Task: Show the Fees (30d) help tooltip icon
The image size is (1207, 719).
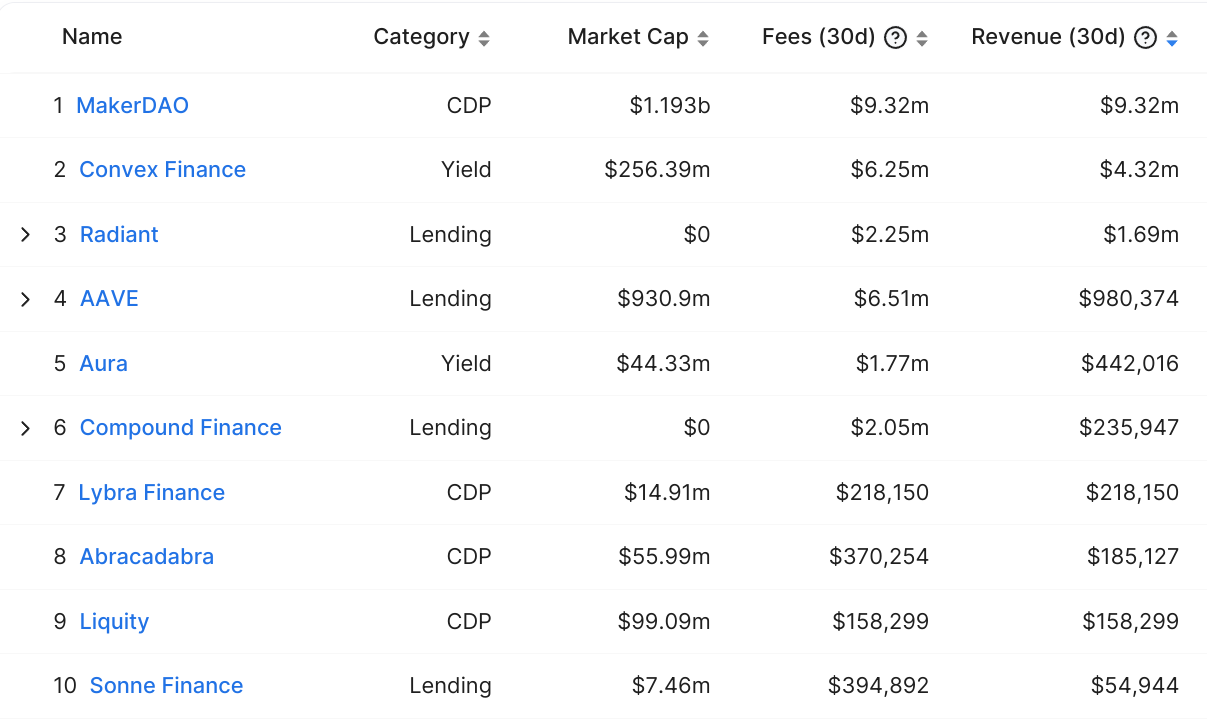Action: (x=897, y=38)
